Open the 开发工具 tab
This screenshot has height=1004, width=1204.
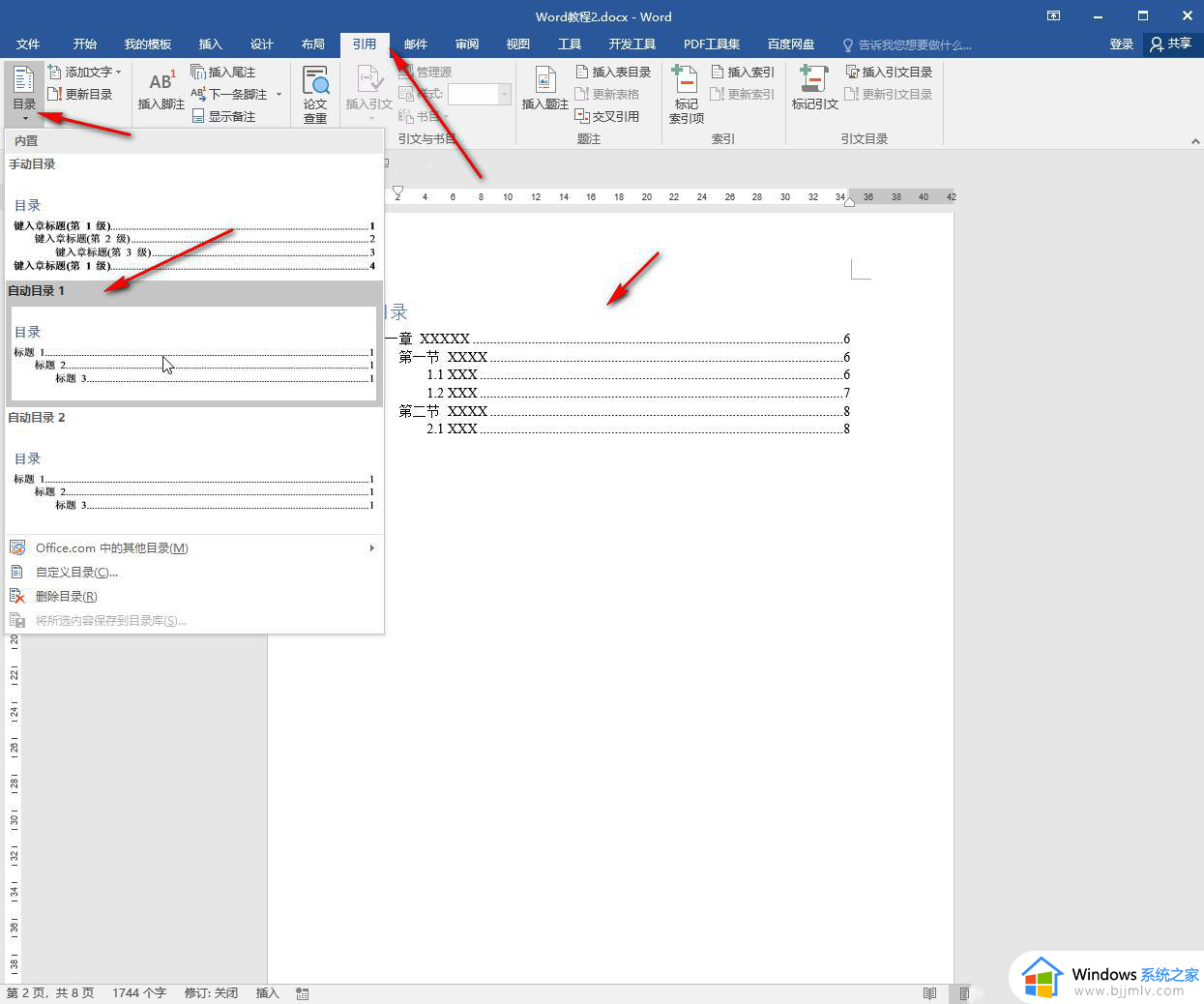tap(631, 44)
